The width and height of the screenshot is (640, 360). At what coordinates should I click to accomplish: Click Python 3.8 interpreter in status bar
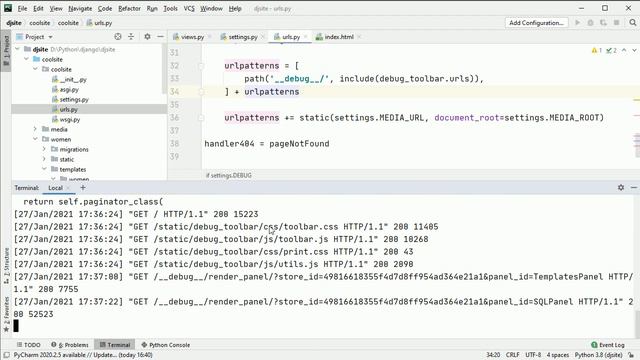point(599,355)
